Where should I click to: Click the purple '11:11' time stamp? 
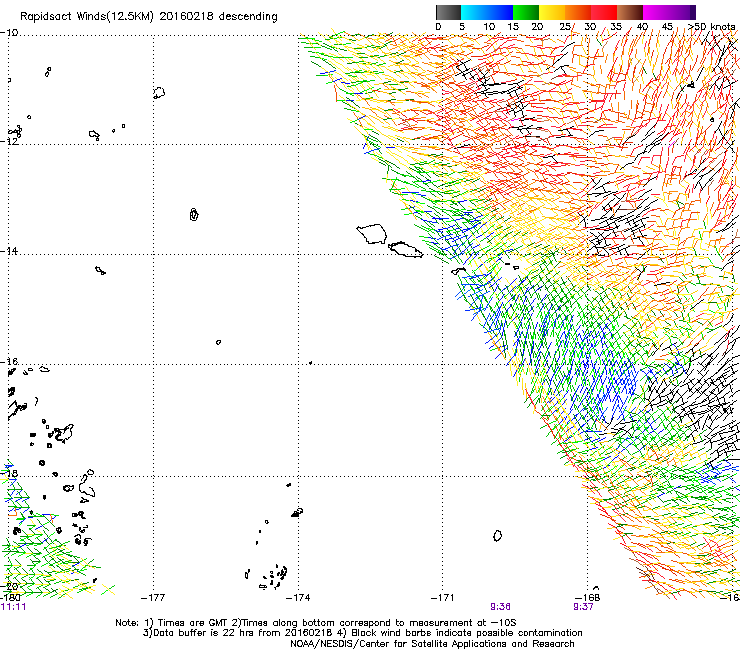click(x=14, y=607)
